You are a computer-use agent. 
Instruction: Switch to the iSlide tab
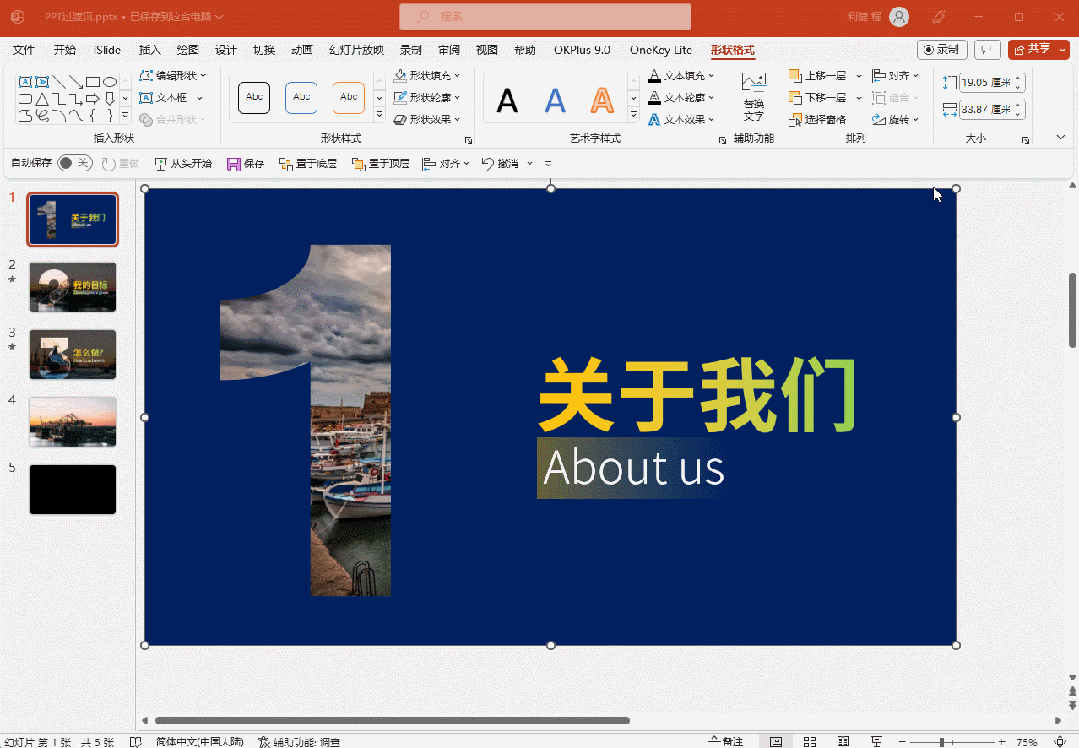tap(107, 50)
